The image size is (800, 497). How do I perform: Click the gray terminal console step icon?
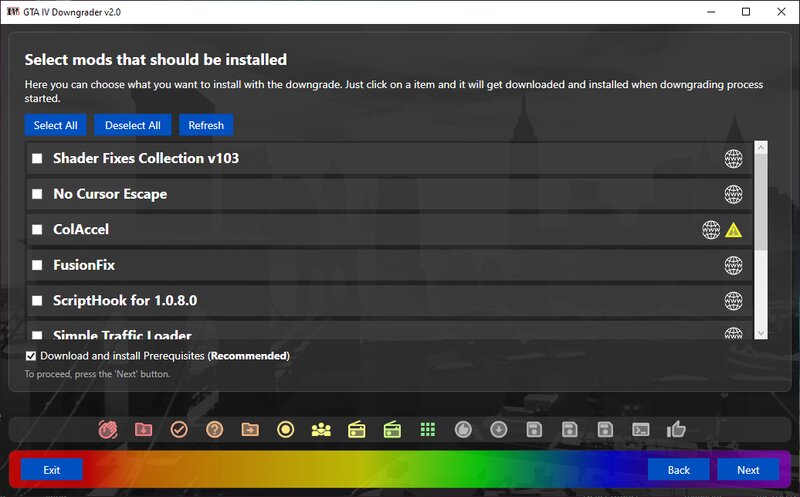click(641, 430)
